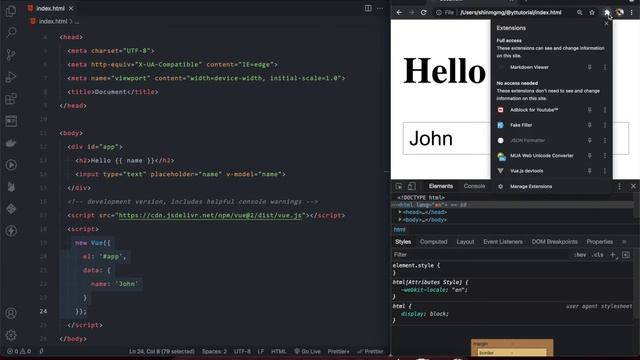The width and height of the screenshot is (640, 360).
Task: Pin the Vue.js devtools extension
Action: pos(589,171)
